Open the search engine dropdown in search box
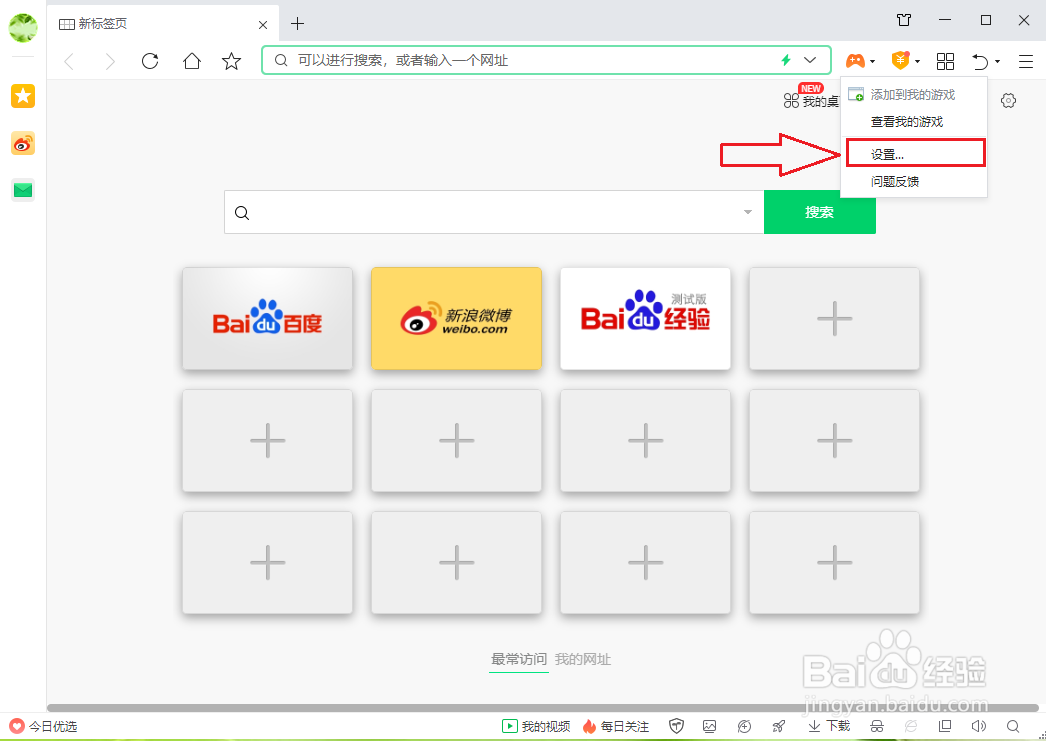1046x741 pixels. [747, 212]
